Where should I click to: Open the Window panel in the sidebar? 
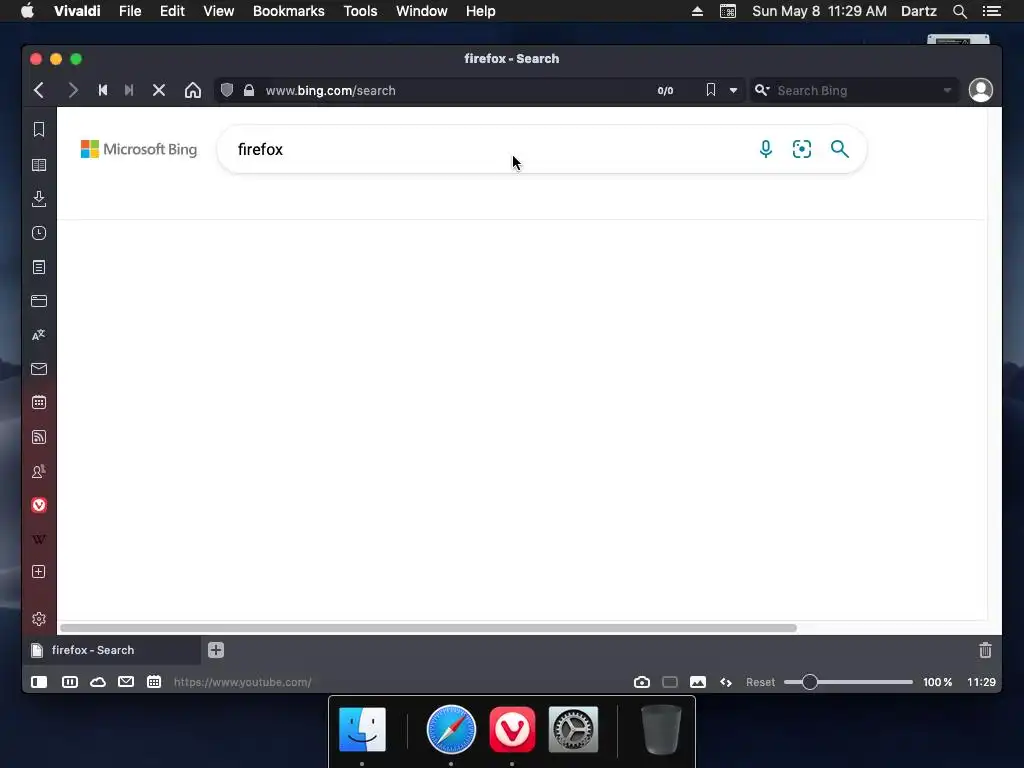tap(39, 301)
